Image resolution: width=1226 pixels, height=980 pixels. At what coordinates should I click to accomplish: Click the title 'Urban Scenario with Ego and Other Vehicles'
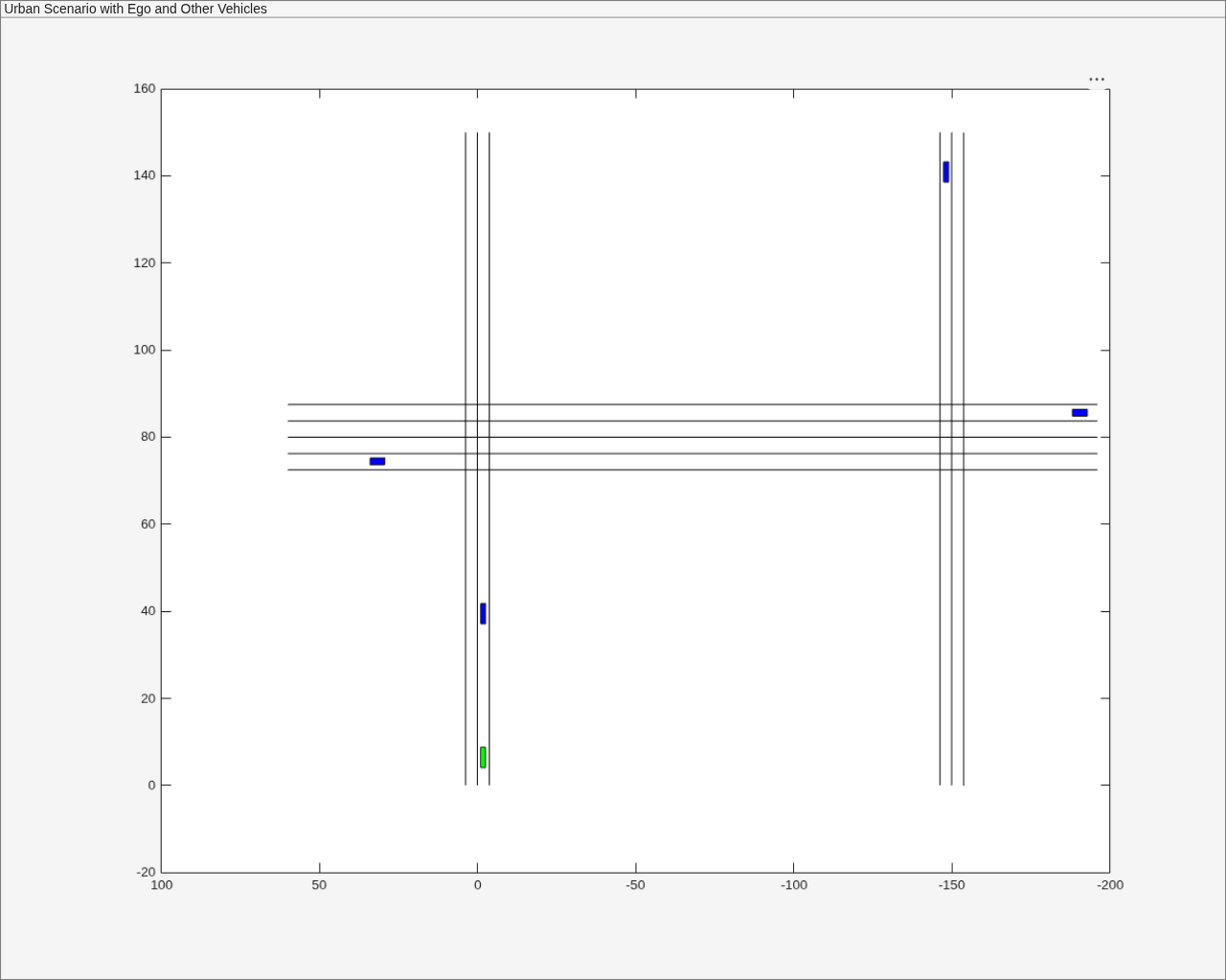tap(136, 9)
